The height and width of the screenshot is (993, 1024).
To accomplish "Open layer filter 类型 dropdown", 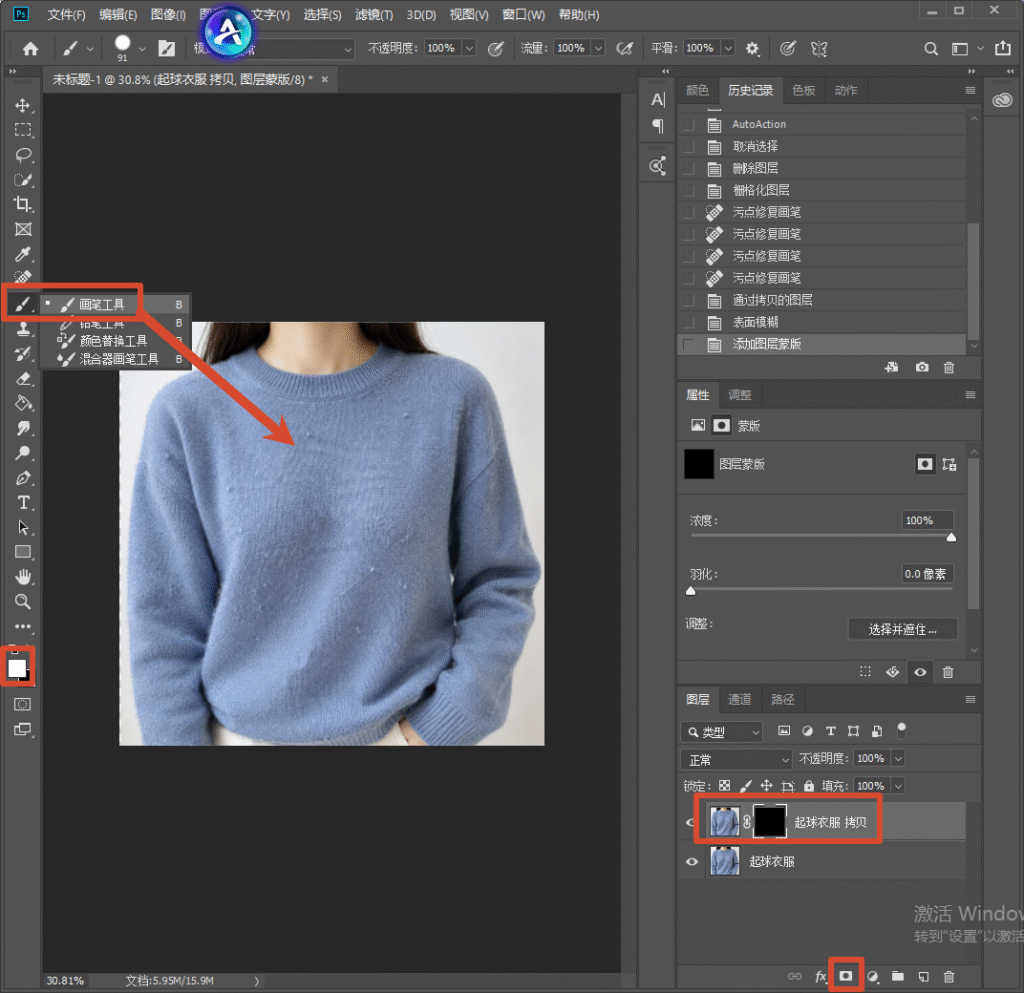I will [722, 732].
